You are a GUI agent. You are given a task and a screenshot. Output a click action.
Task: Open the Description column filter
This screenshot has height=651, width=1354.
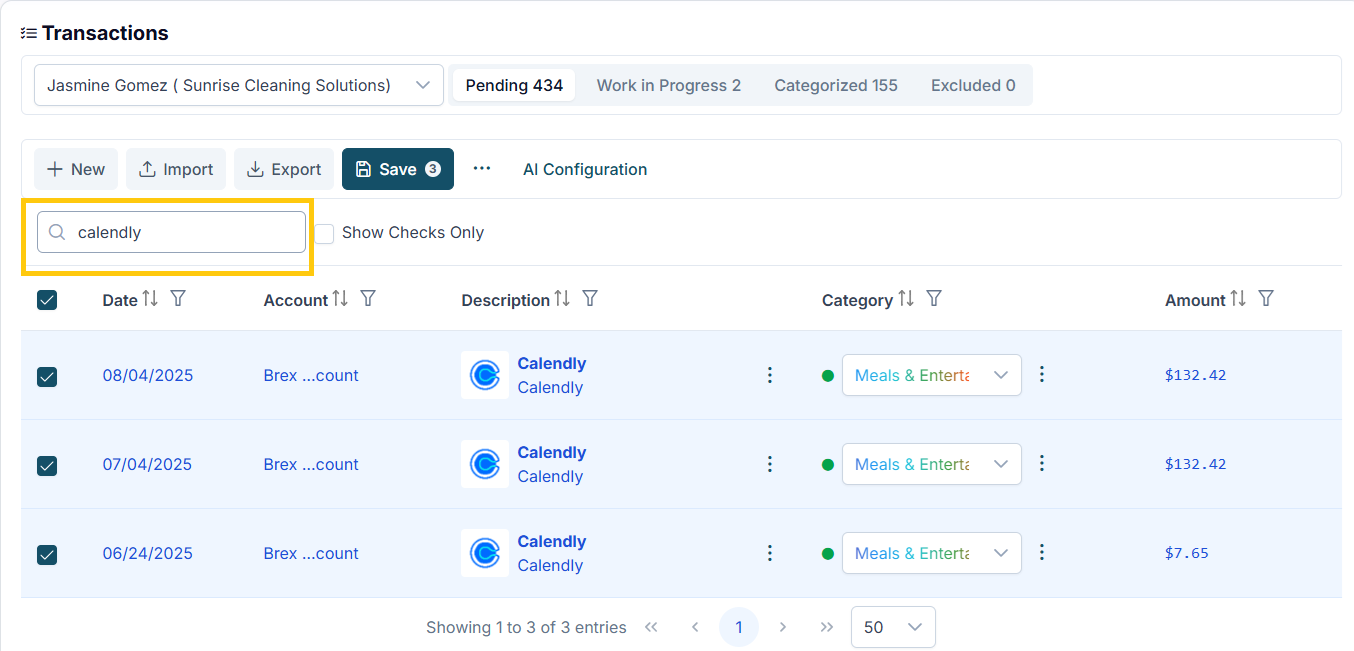590,299
